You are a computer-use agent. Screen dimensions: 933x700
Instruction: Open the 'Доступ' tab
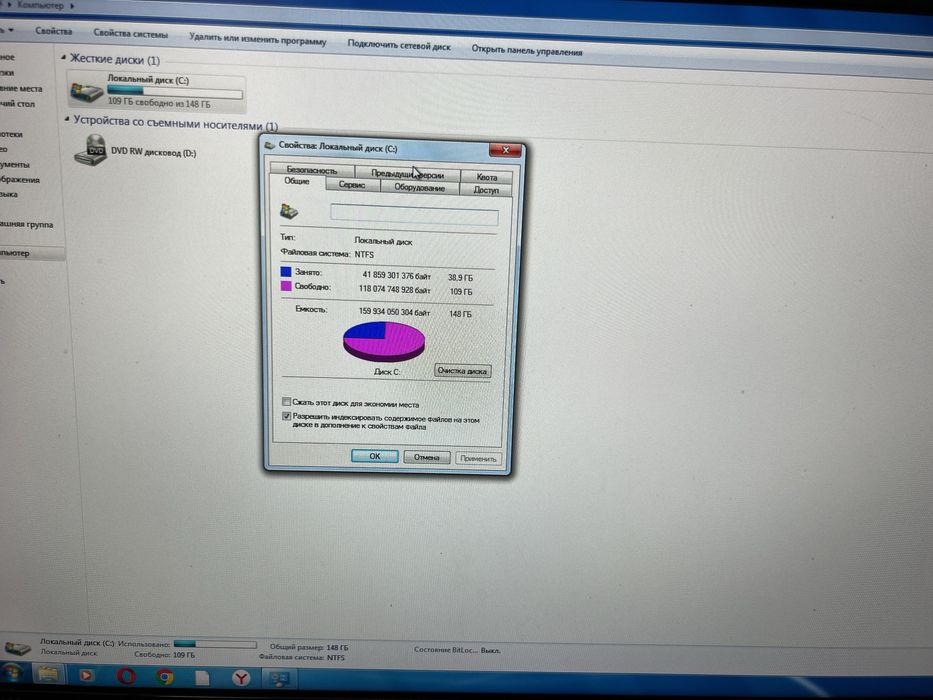pyautogui.click(x=486, y=190)
